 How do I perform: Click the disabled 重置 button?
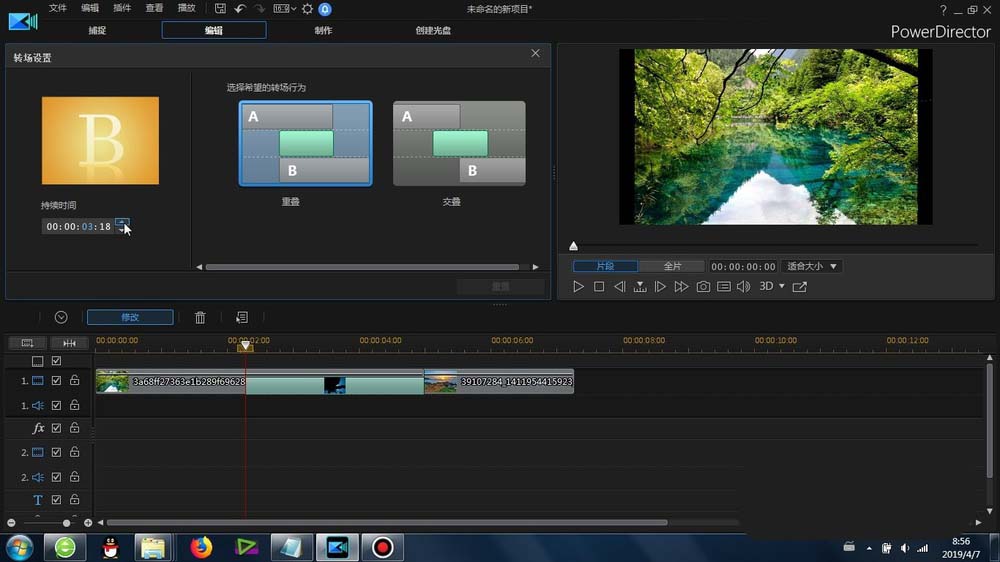501,286
